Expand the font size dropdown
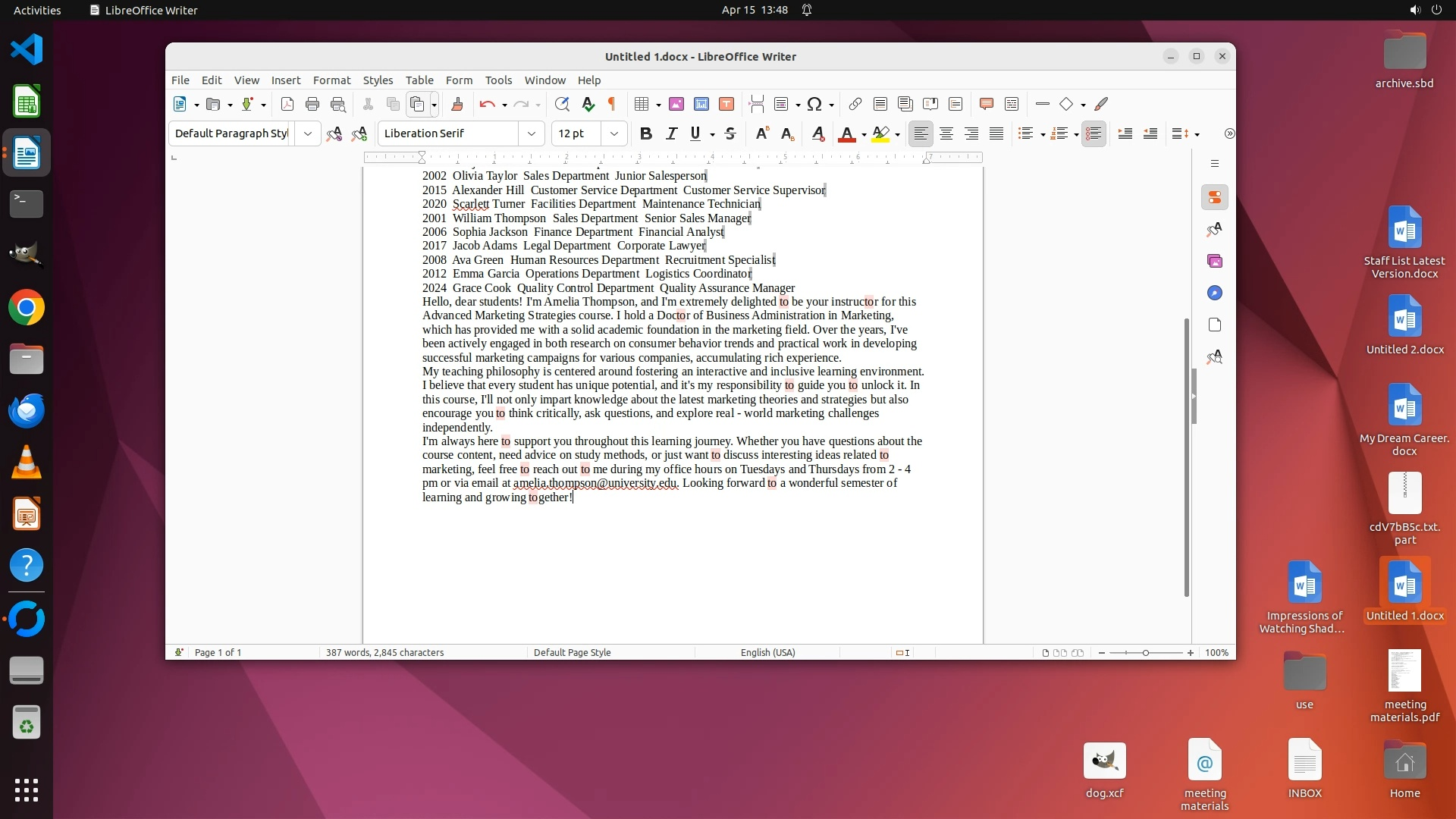Viewport: 1456px width, 819px height. coord(613,134)
